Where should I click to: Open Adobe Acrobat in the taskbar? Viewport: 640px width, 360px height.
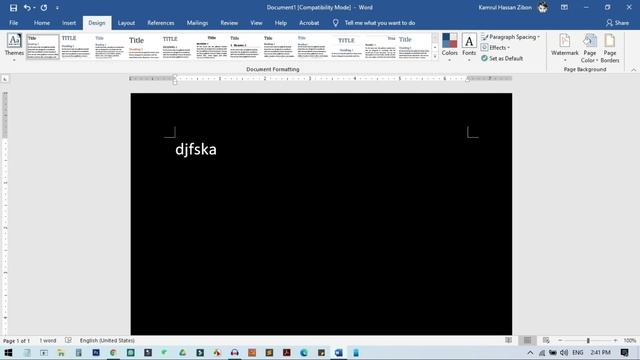click(287, 353)
